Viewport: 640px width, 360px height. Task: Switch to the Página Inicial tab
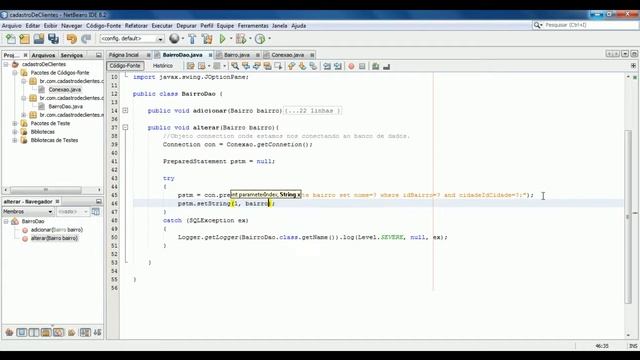[x=124, y=55]
